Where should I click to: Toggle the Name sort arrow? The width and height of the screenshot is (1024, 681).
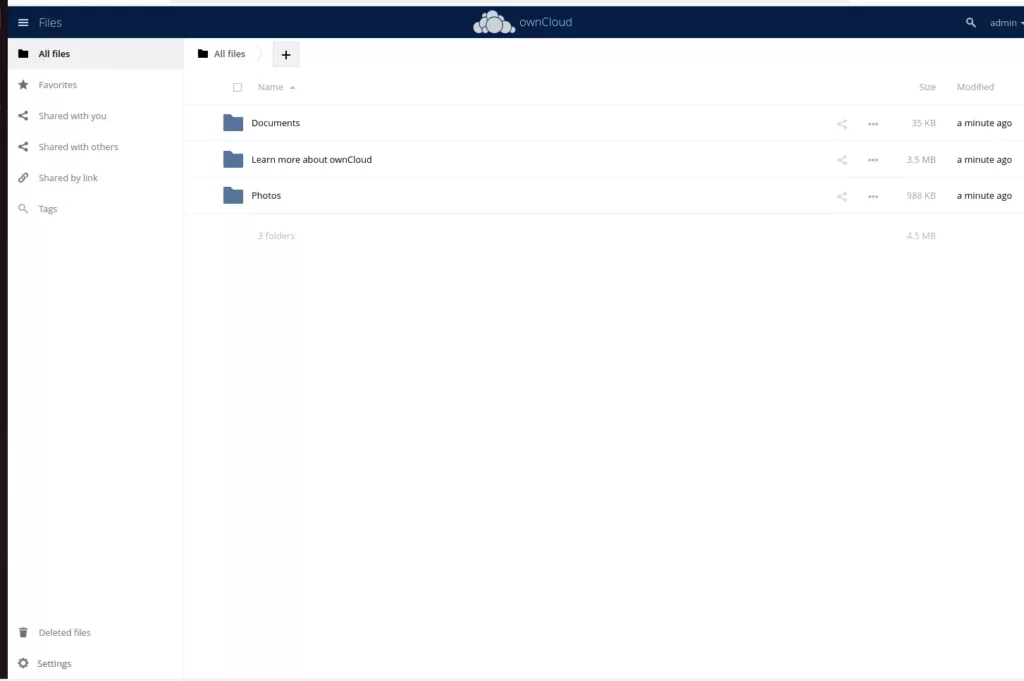pos(293,87)
